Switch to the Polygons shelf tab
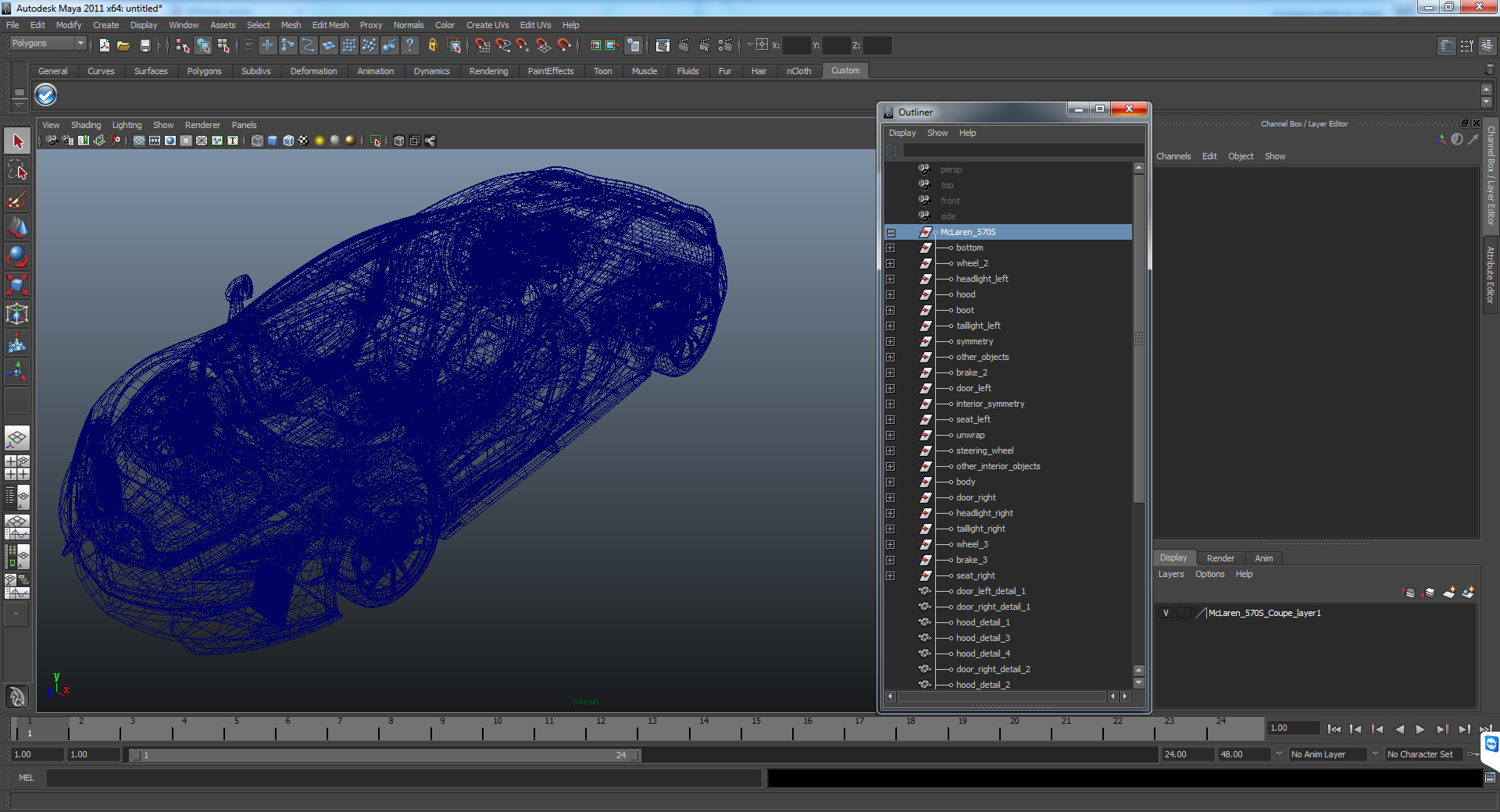This screenshot has height=812, width=1500. click(x=204, y=71)
